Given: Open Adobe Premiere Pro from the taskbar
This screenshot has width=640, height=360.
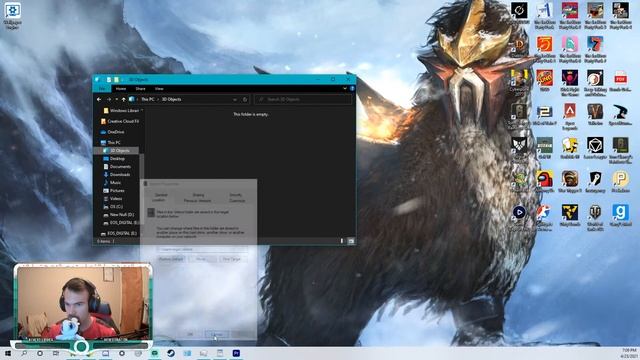Looking at the screenshot, I should pos(236,353).
